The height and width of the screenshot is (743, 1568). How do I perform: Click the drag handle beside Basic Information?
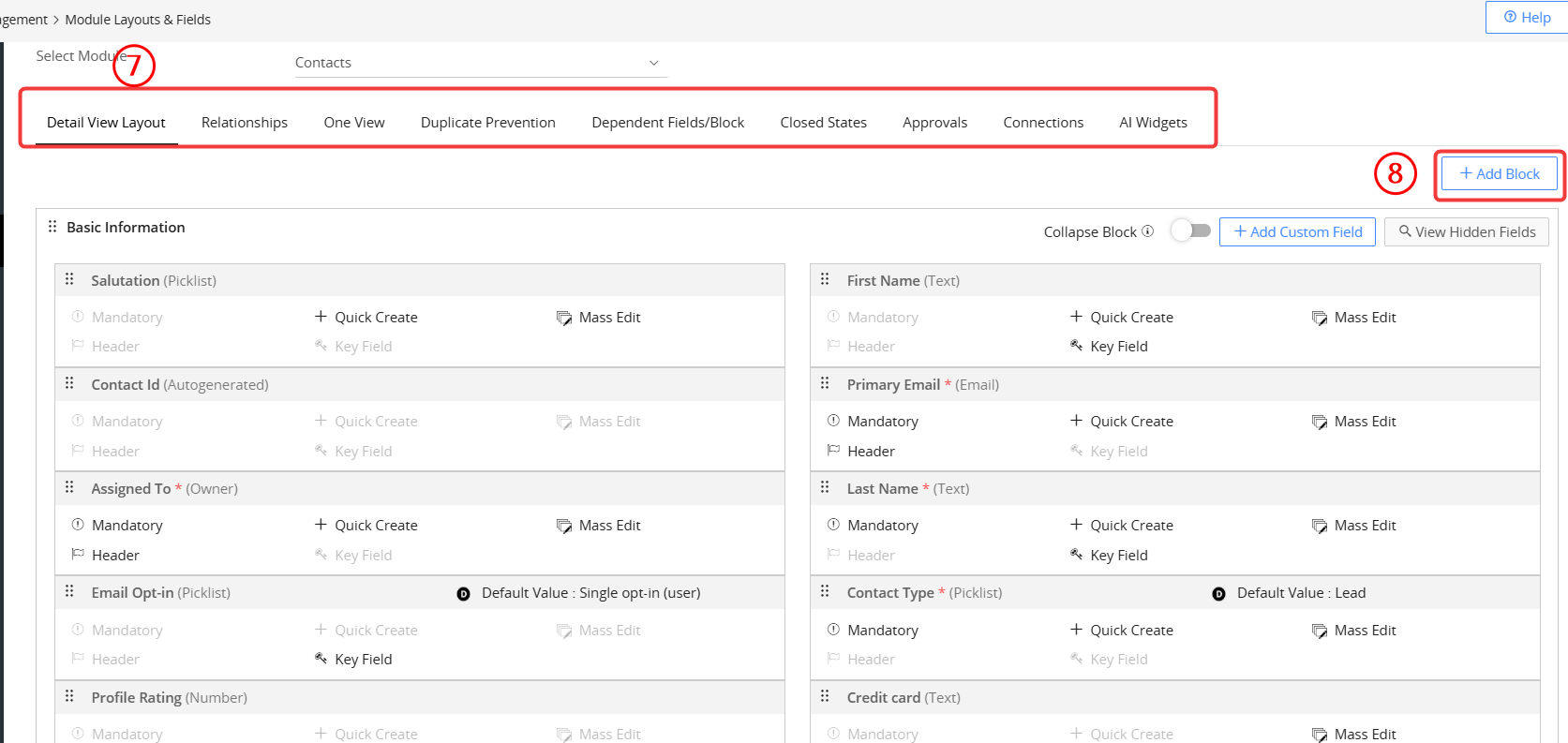(52, 227)
